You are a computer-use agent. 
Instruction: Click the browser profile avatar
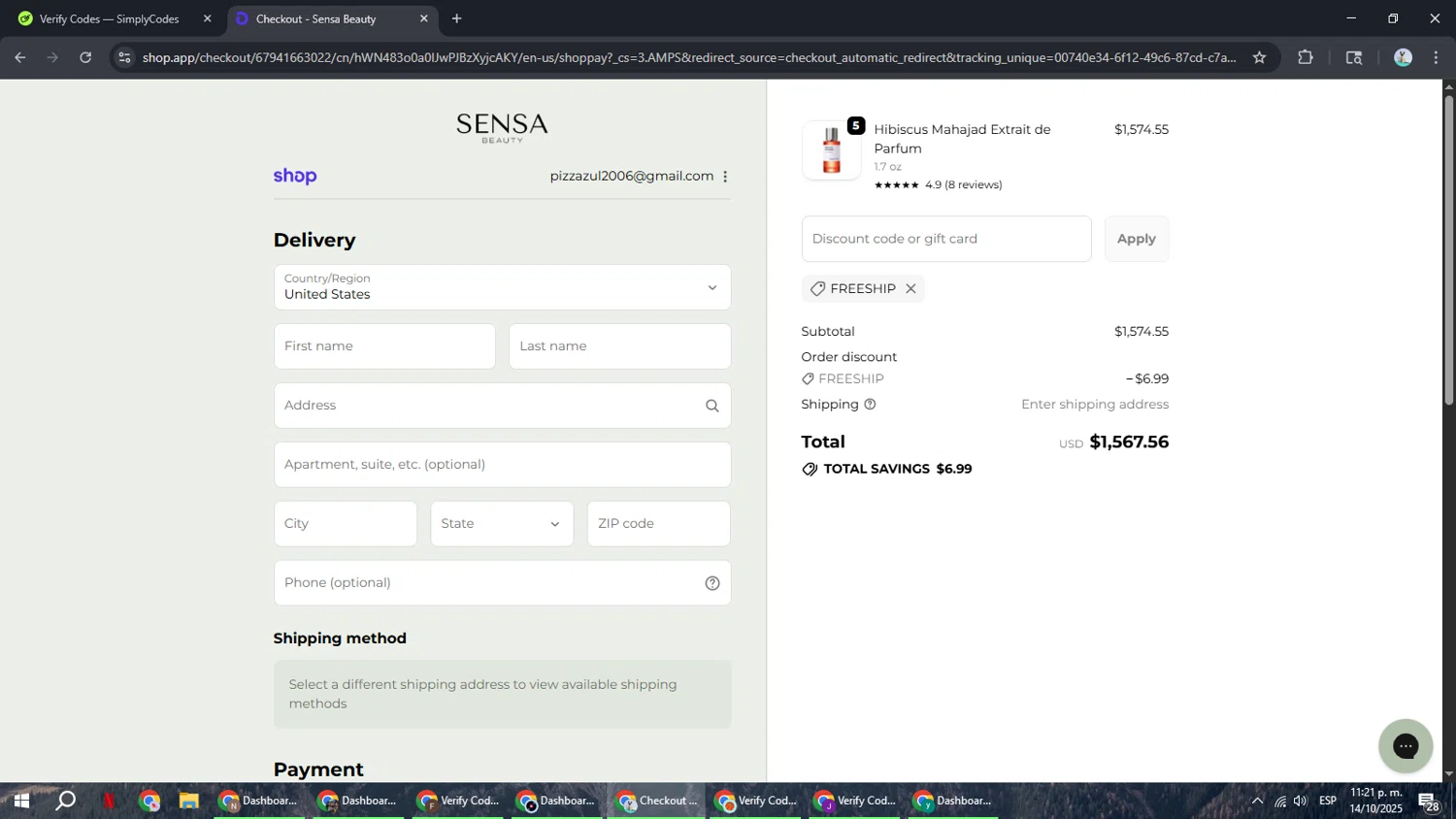click(1403, 57)
